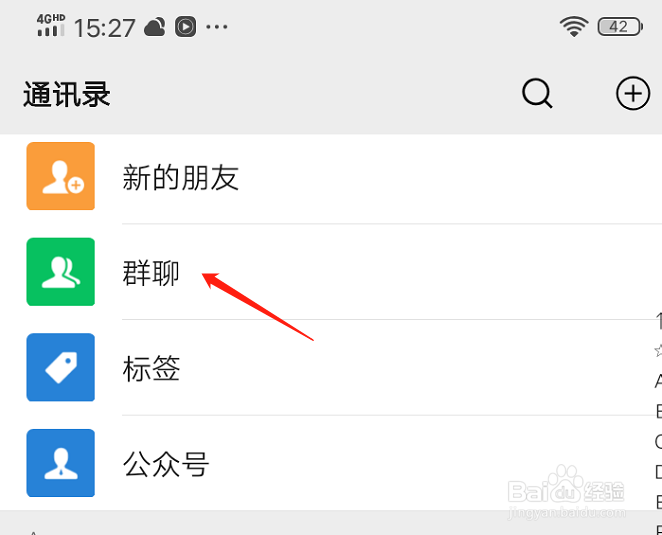Open 新的朋友 list entry

tap(331, 176)
